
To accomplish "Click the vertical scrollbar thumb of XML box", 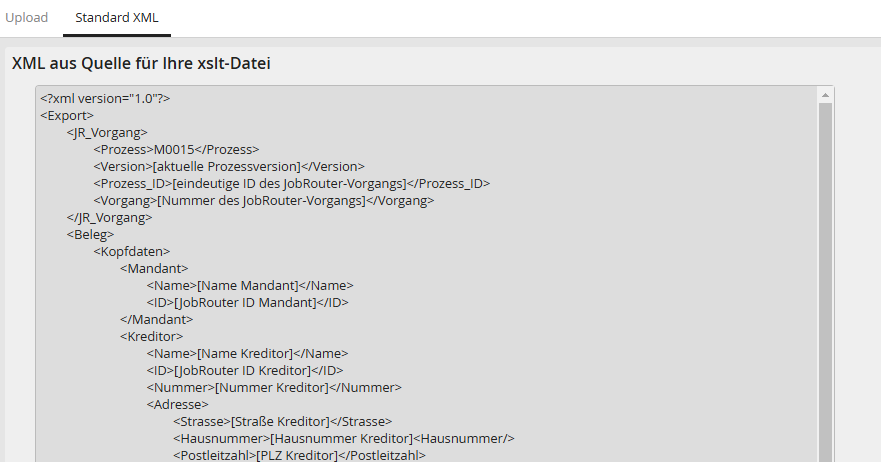I will click(825, 283).
